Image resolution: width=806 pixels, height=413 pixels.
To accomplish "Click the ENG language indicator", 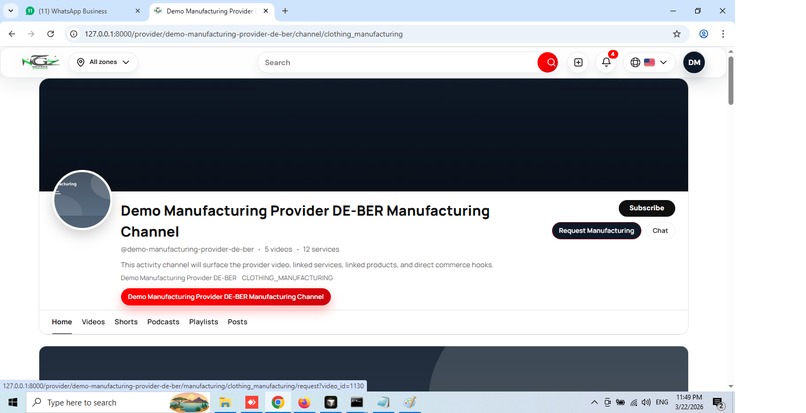I will [x=662, y=402].
